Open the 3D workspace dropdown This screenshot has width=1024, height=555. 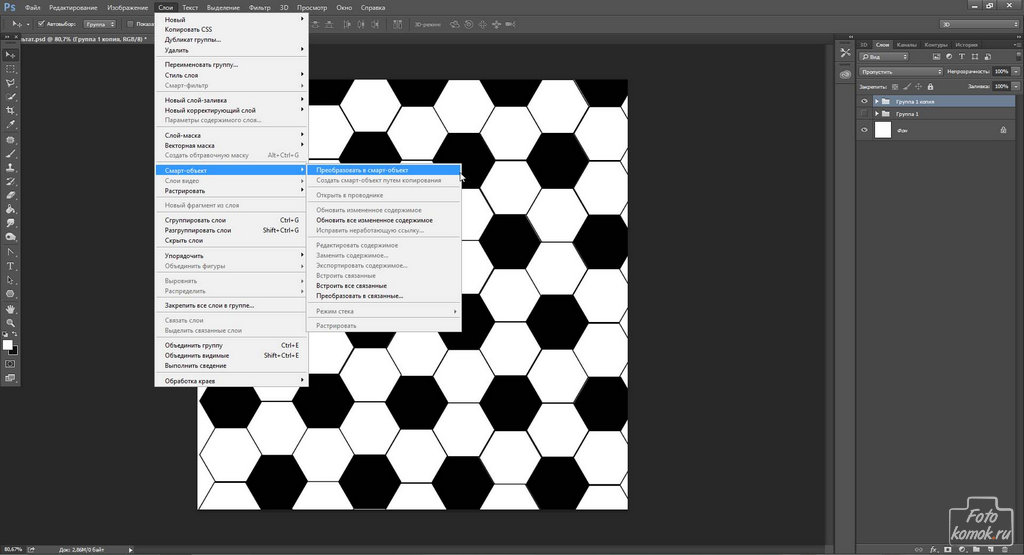[x=978, y=24]
